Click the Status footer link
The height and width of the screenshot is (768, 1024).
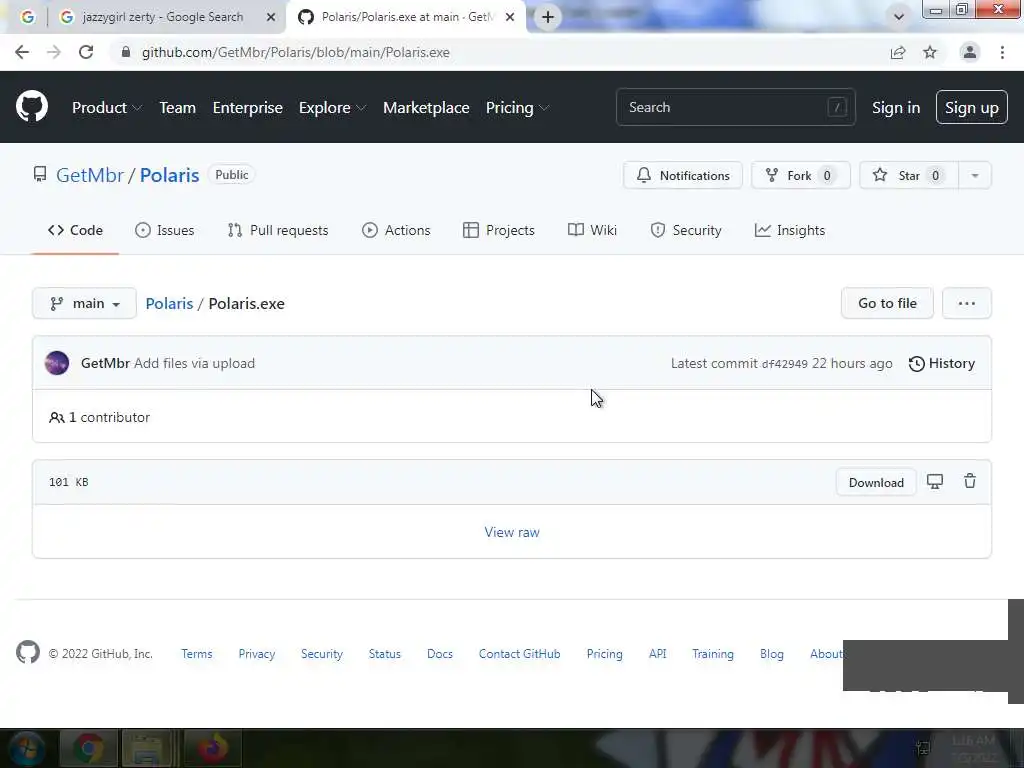click(385, 654)
